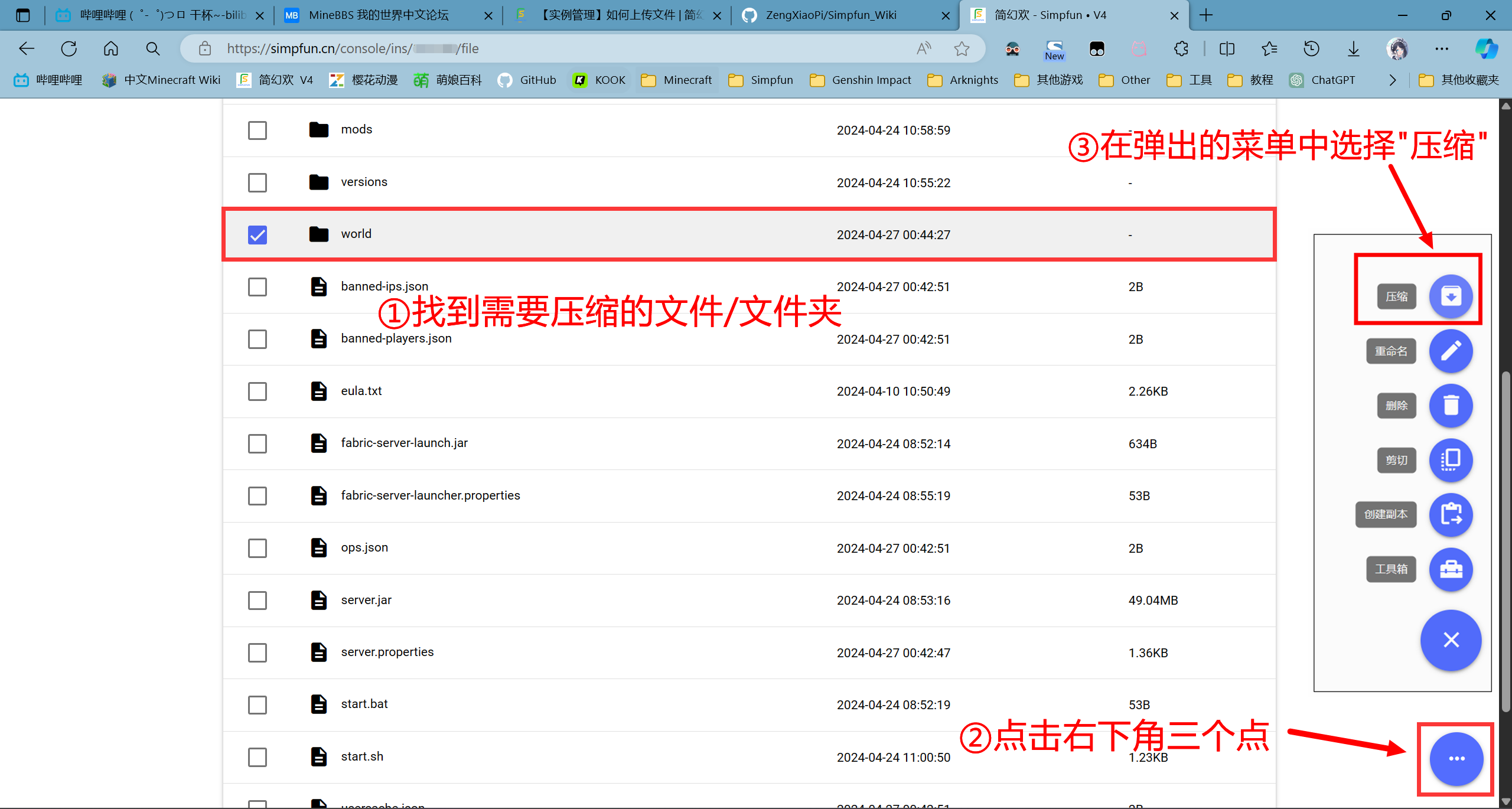
Task: Open browser downloads icon
Action: (x=1353, y=48)
